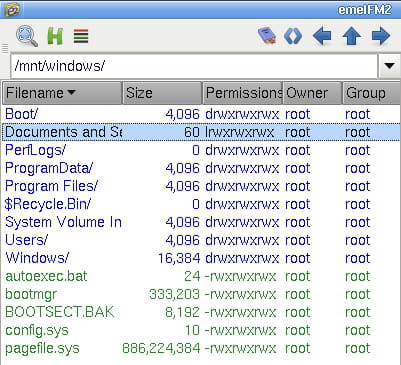Go forward with right arrow icon
401x365 pixels.
[x=381, y=36]
